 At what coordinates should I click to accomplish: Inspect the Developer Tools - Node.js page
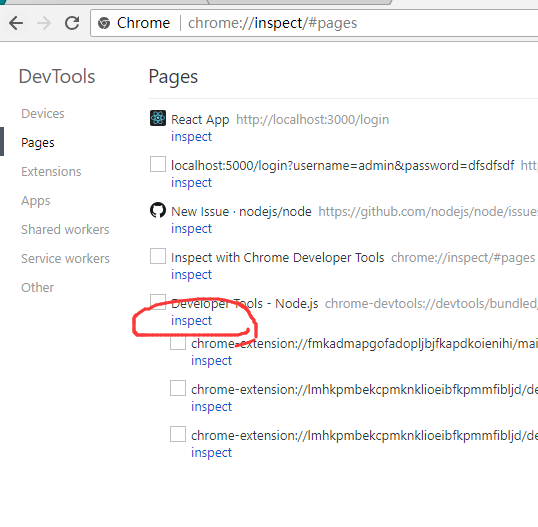(191, 320)
